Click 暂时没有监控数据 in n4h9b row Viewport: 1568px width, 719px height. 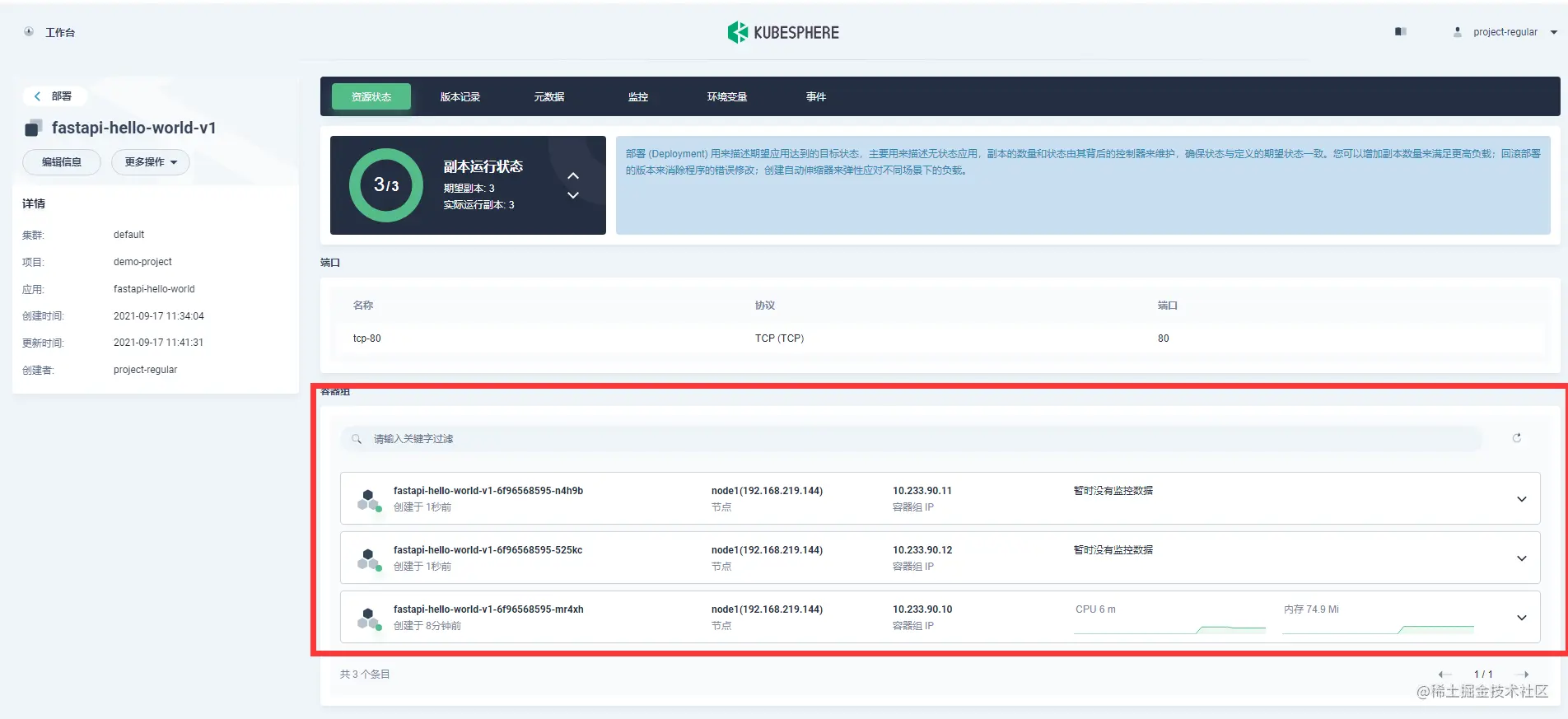coord(1113,491)
